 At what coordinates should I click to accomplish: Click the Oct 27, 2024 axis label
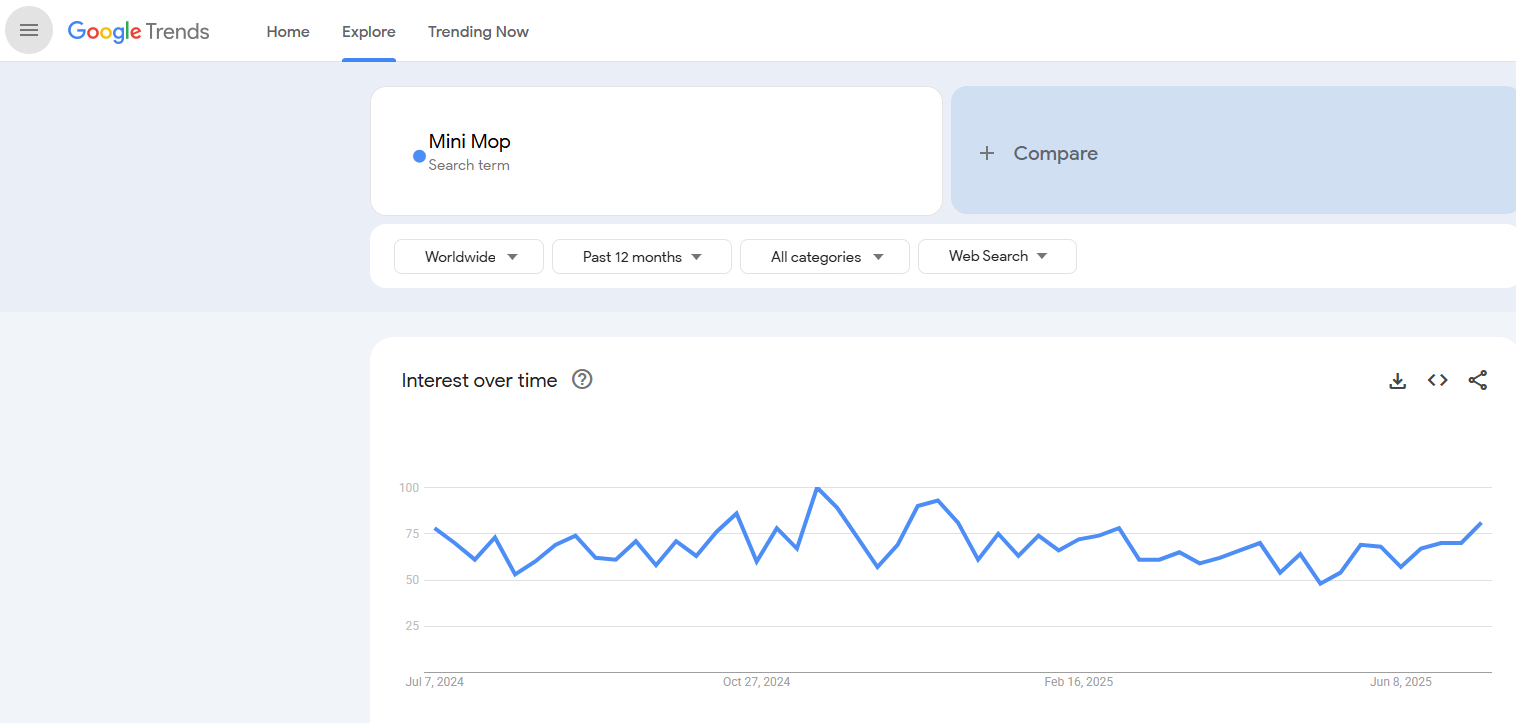(x=756, y=682)
